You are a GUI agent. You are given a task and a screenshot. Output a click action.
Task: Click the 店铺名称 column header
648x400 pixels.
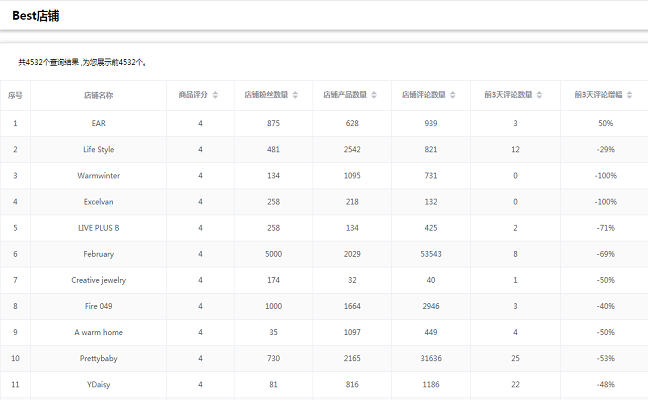[x=98, y=95]
